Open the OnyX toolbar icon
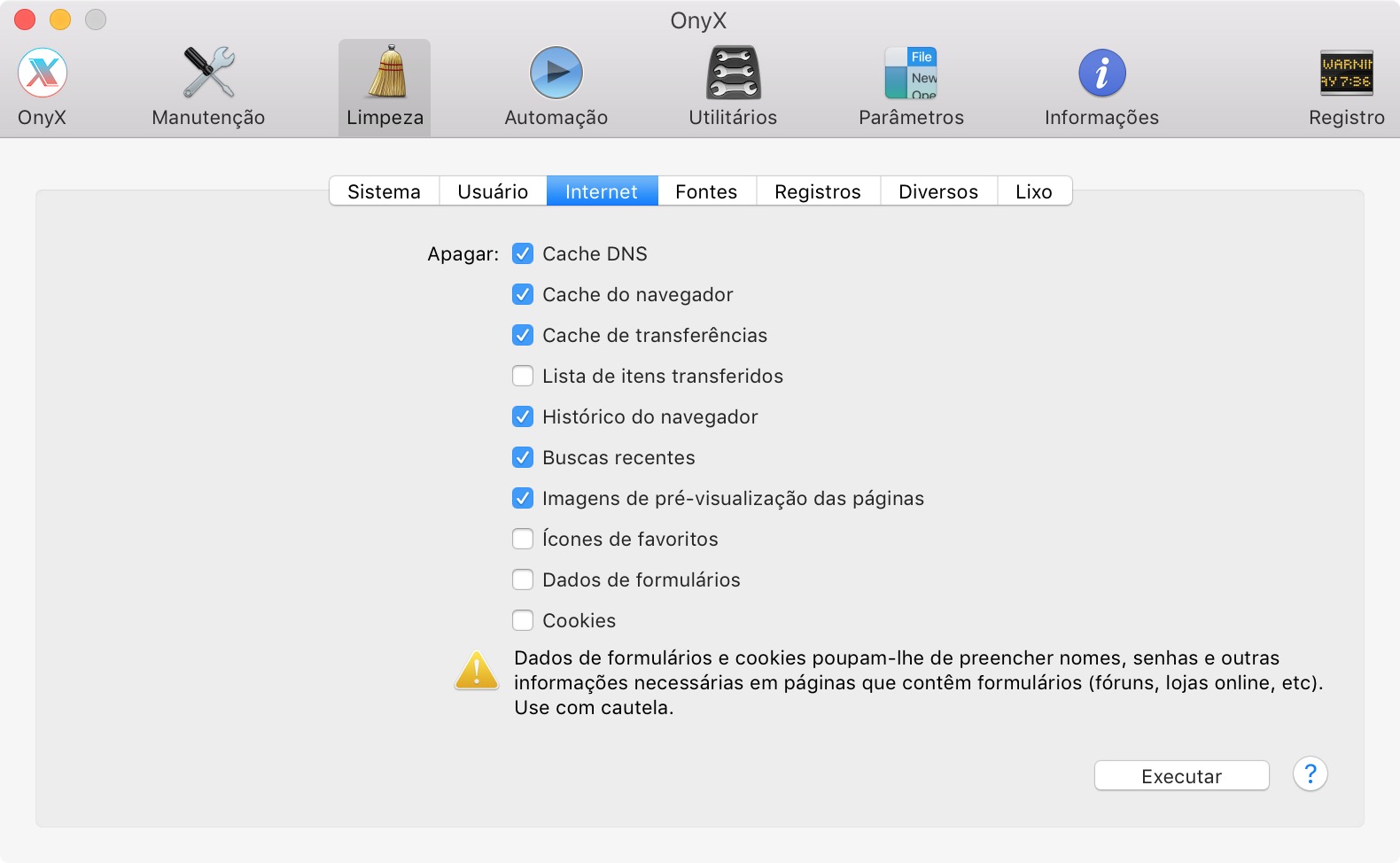 (x=43, y=73)
